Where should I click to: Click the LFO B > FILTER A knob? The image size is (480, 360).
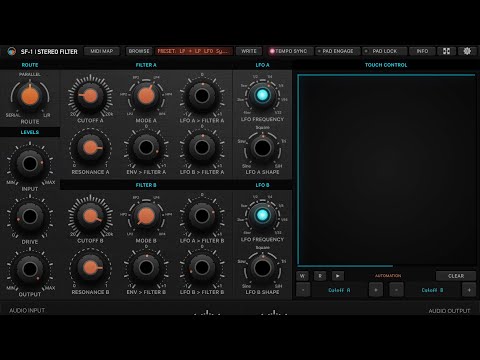tap(202, 148)
